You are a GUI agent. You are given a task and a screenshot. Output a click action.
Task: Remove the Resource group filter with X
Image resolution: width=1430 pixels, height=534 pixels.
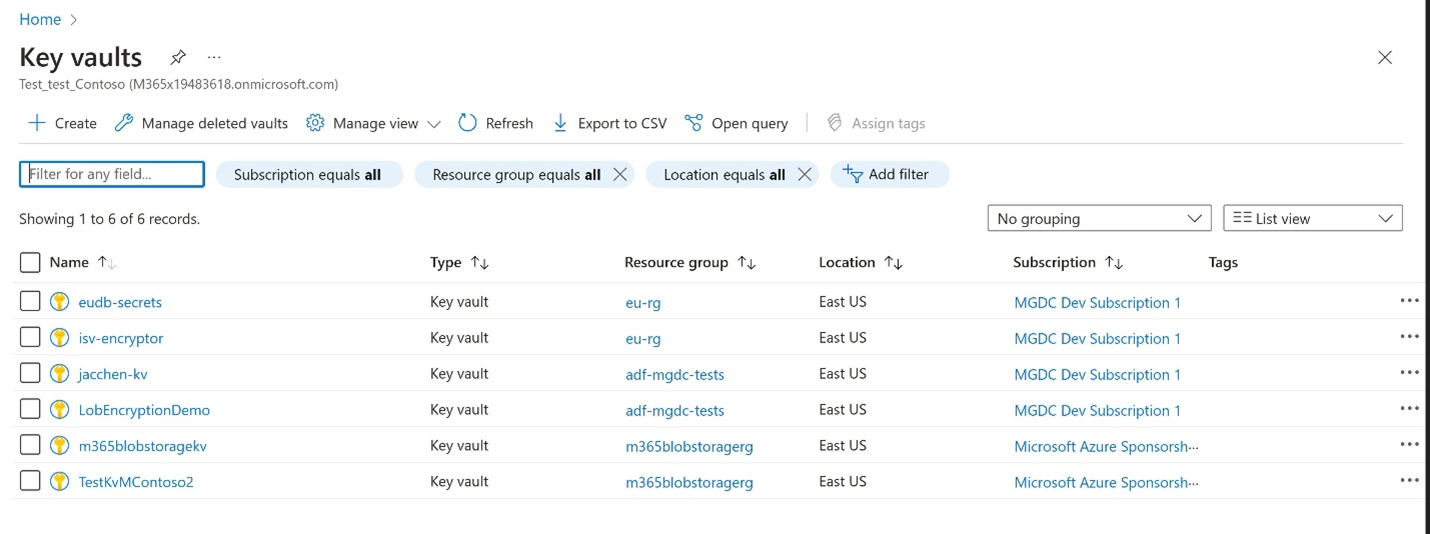(x=620, y=174)
